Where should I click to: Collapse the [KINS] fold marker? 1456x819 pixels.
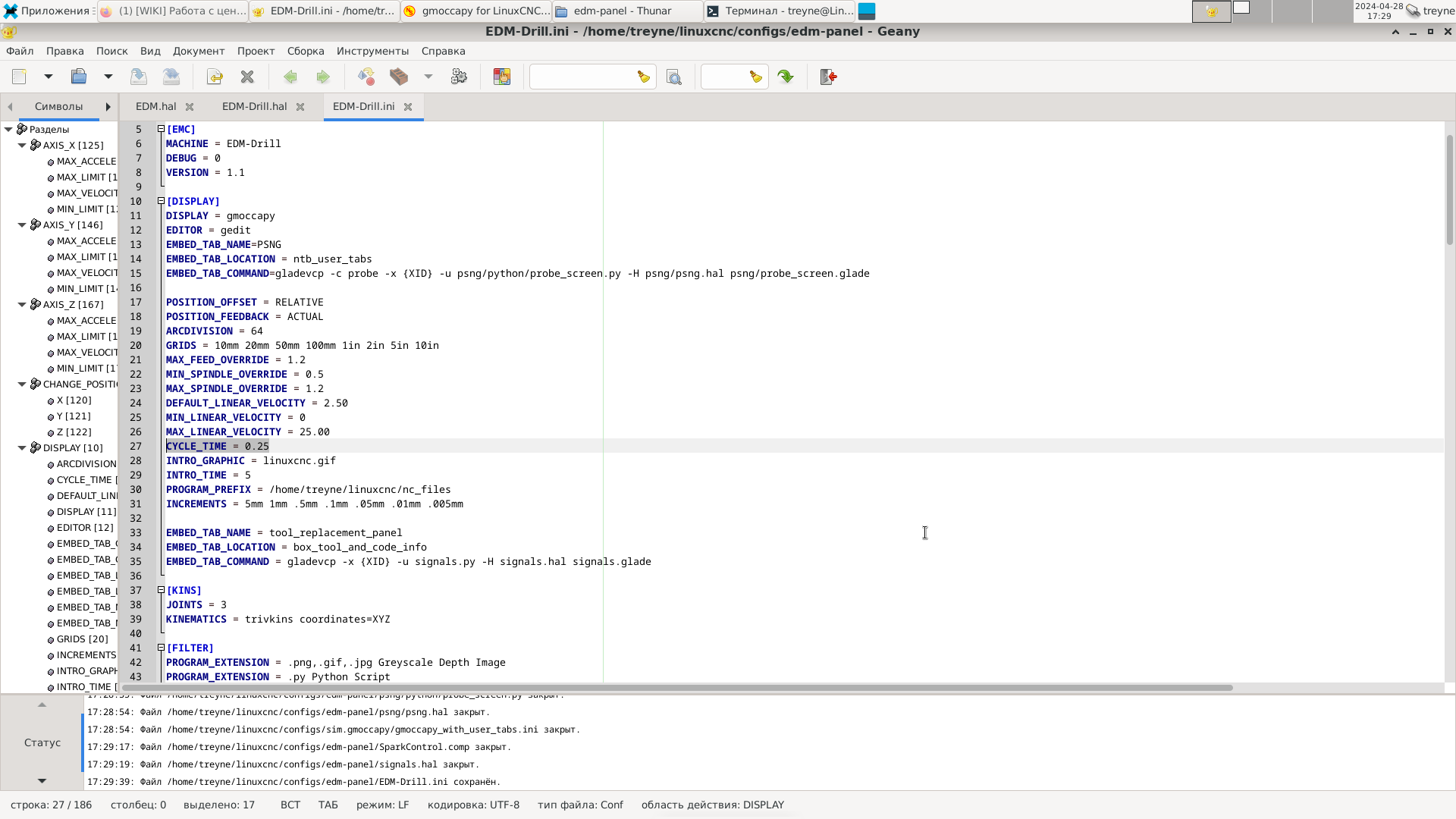click(x=161, y=590)
